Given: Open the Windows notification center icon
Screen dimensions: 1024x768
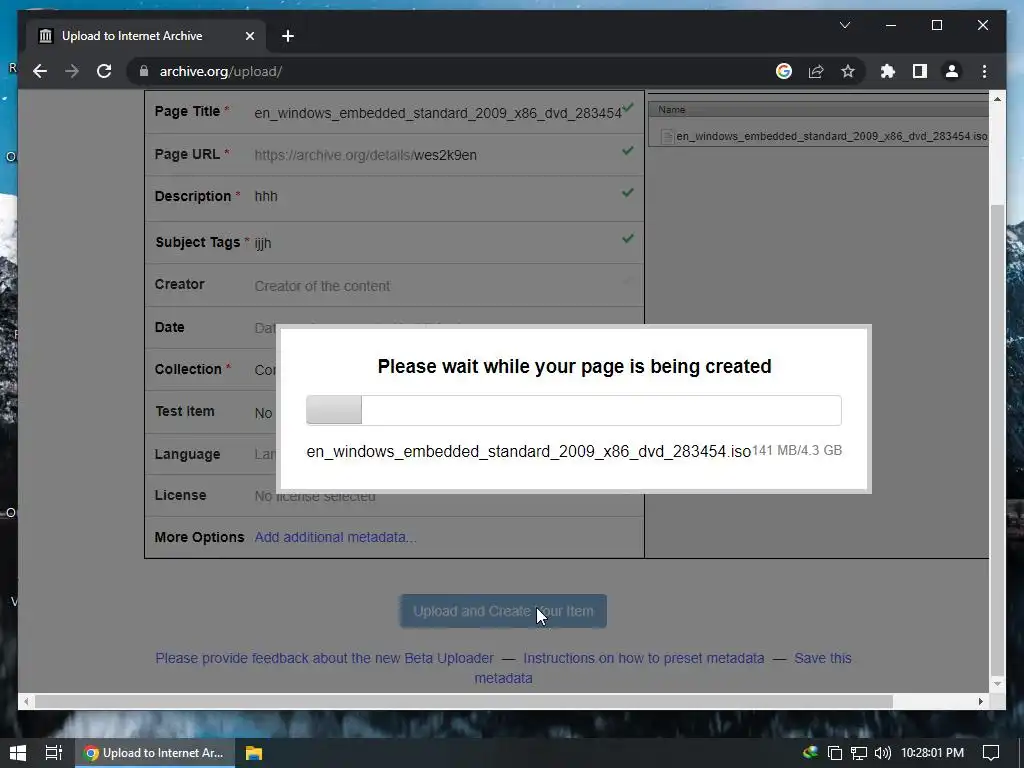Looking at the screenshot, I should click(x=991, y=753).
